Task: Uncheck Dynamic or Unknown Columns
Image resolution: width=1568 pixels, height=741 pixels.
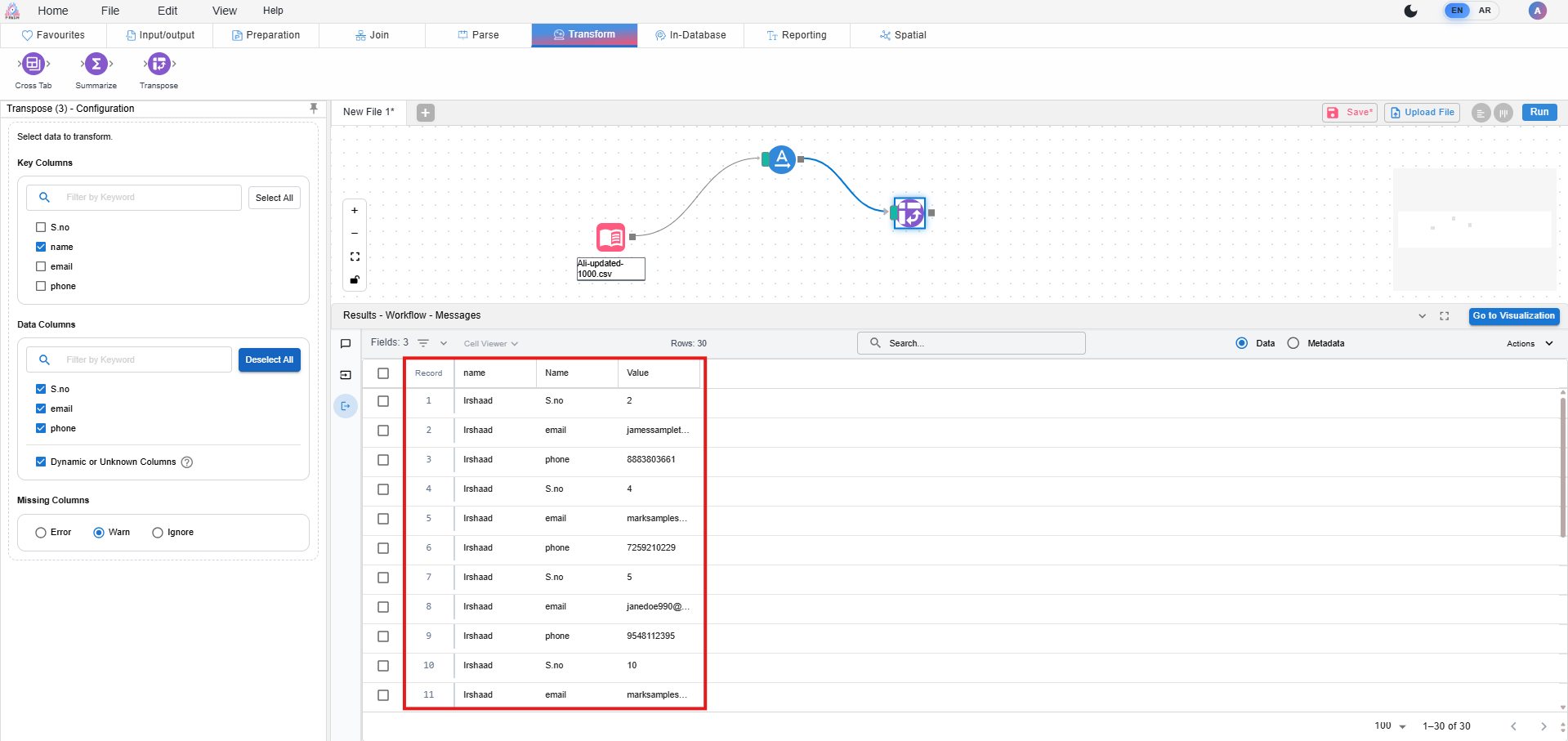Action: [x=41, y=462]
